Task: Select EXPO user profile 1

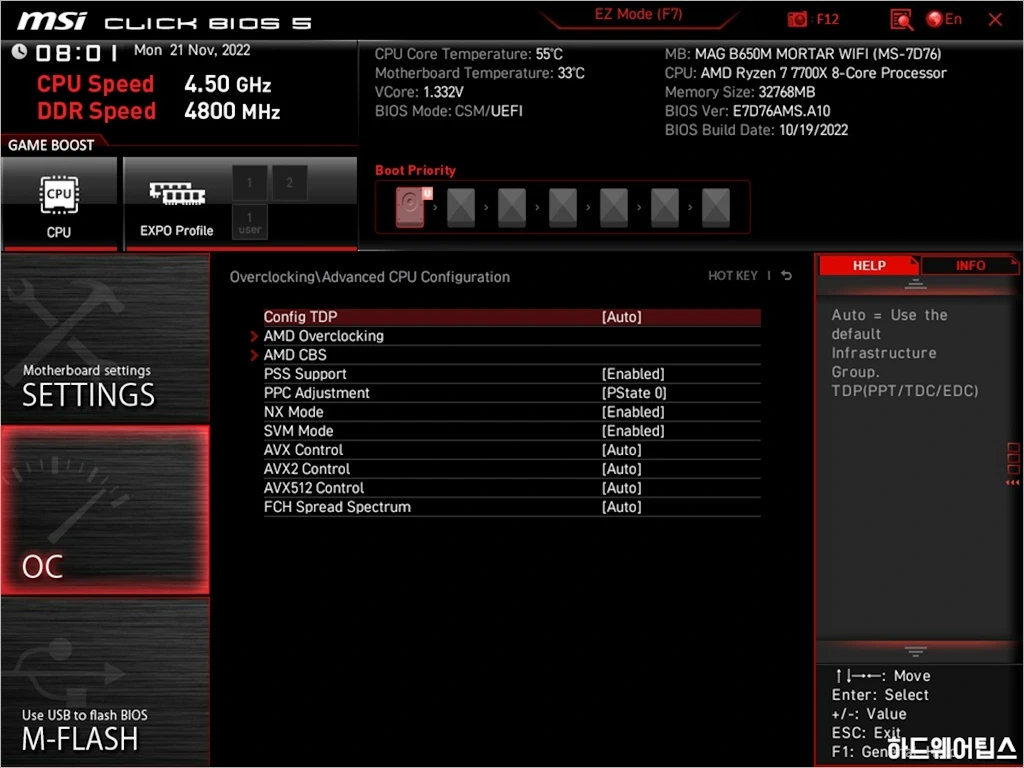Action: click(x=249, y=222)
